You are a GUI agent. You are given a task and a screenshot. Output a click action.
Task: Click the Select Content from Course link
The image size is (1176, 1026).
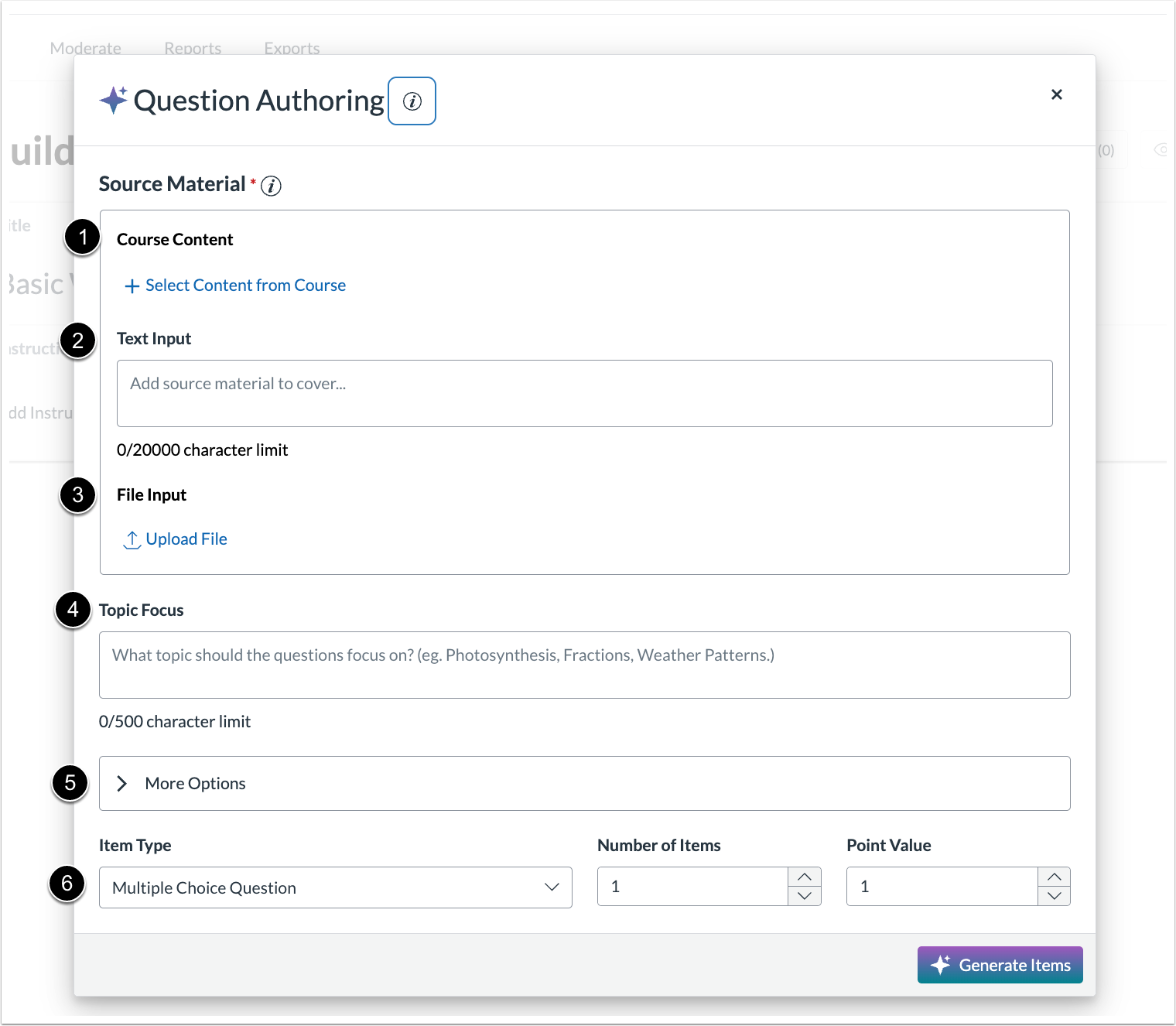245,286
